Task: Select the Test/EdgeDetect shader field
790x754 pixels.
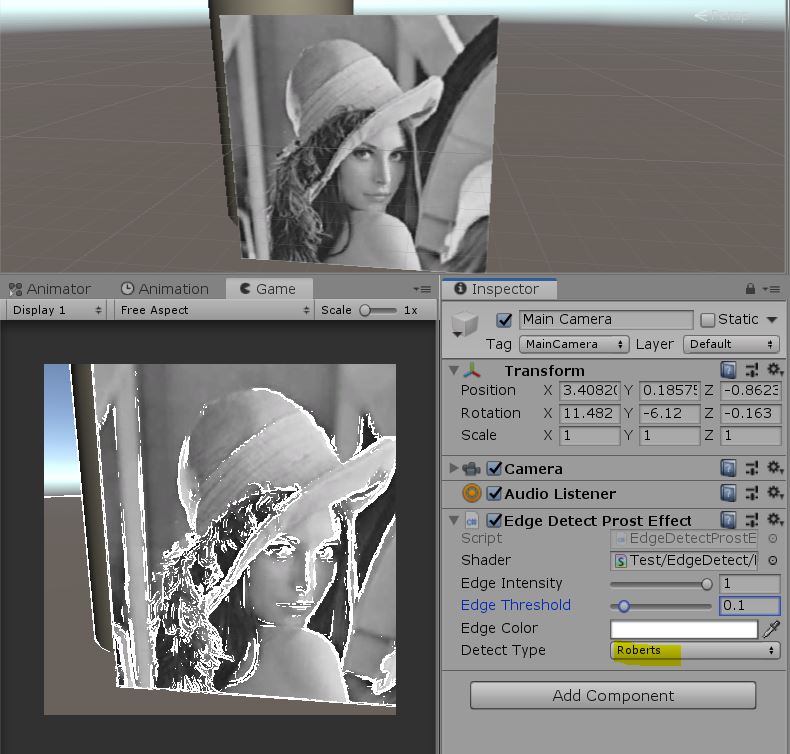Action: [684, 560]
